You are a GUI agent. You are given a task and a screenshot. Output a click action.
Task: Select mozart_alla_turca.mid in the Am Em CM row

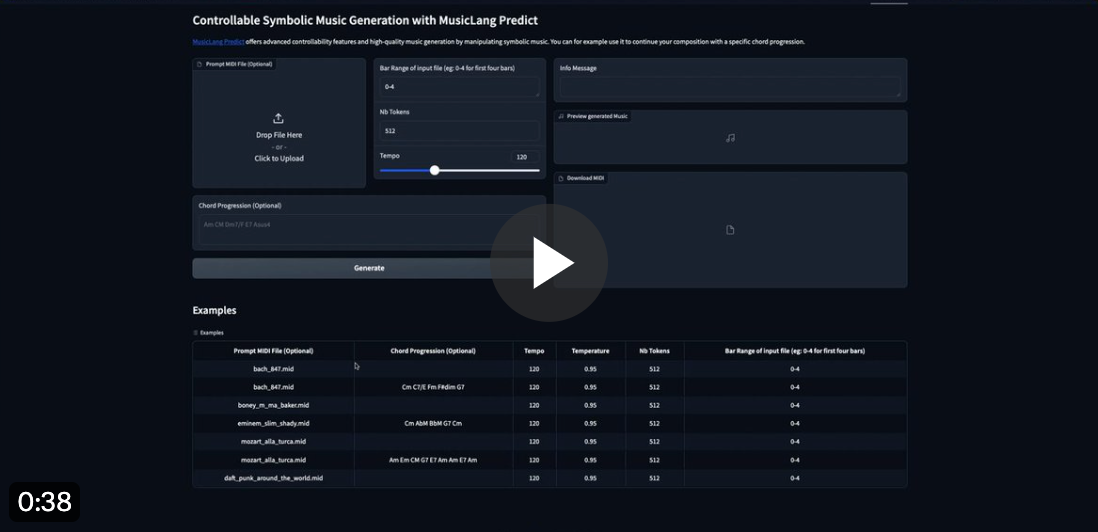(x=273, y=460)
